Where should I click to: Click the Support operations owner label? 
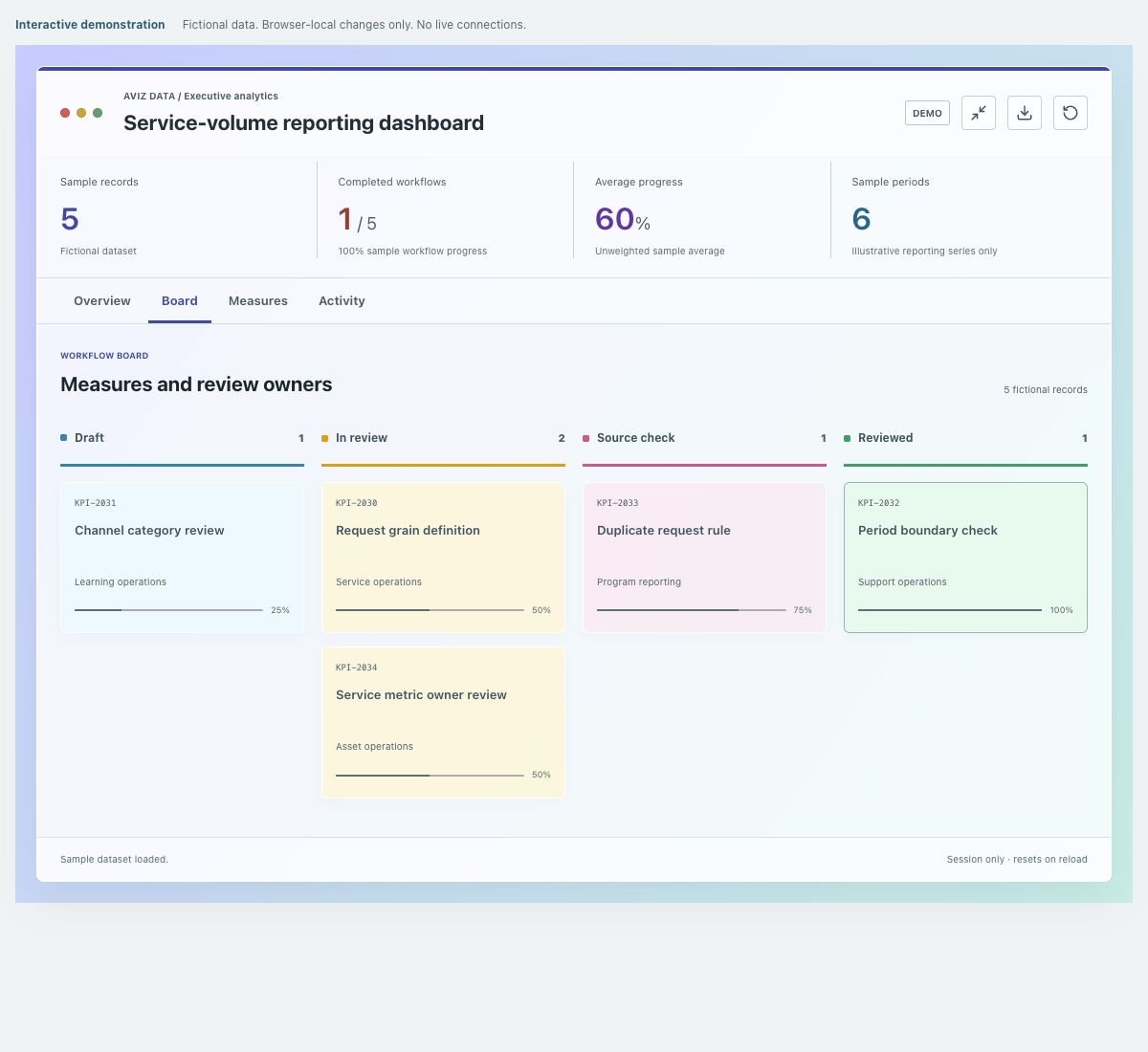[x=902, y=581]
